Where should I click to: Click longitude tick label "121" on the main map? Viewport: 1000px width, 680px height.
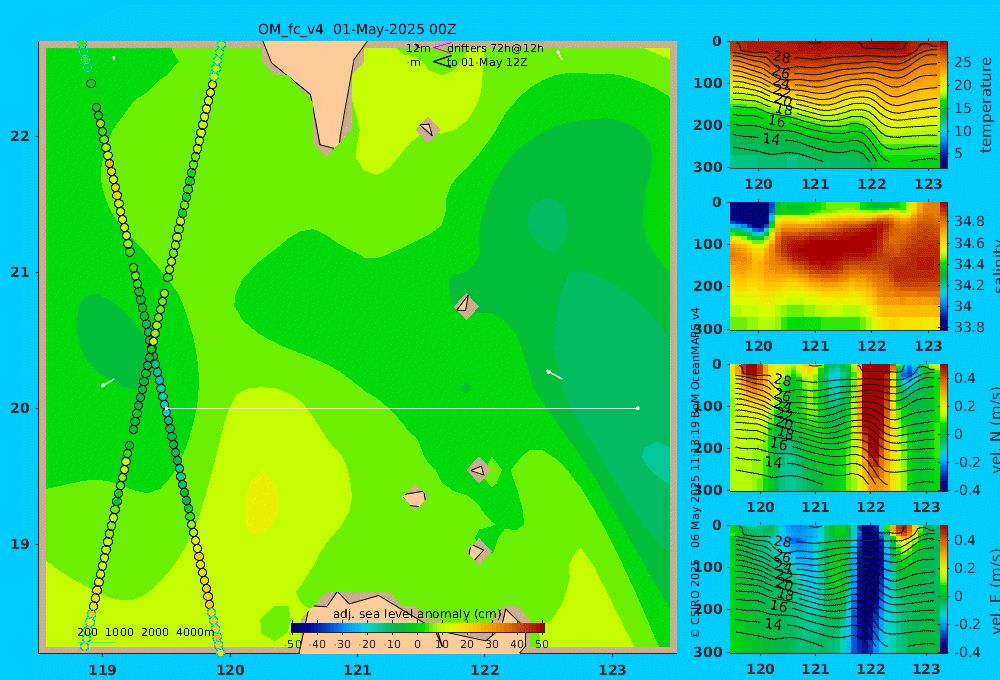(x=357, y=670)
